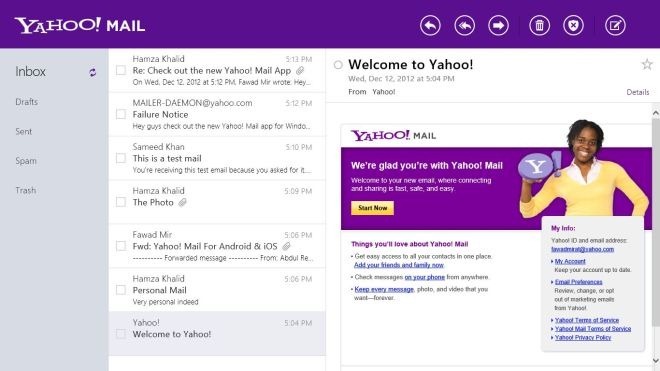
Task: Delete the message with the trash icon
Action: pyautogui.click(x=539, y=26)
